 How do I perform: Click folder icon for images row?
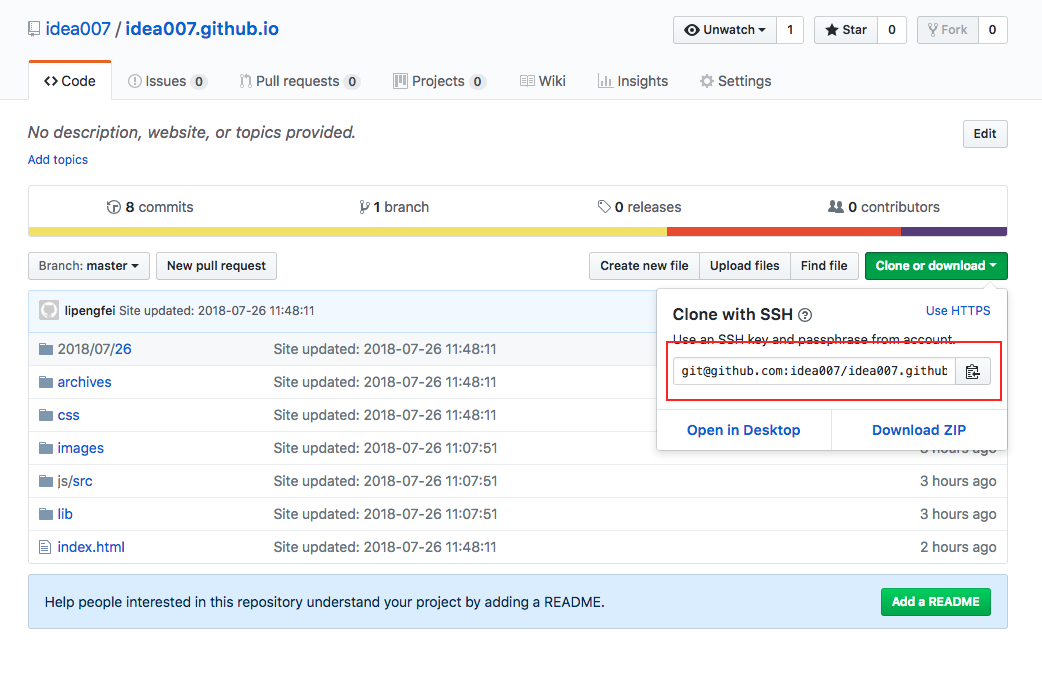(x=46, y=448)
